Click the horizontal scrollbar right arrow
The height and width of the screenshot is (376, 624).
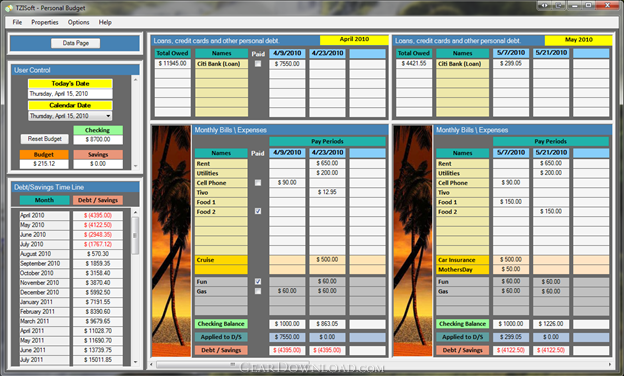coord(609,364)
